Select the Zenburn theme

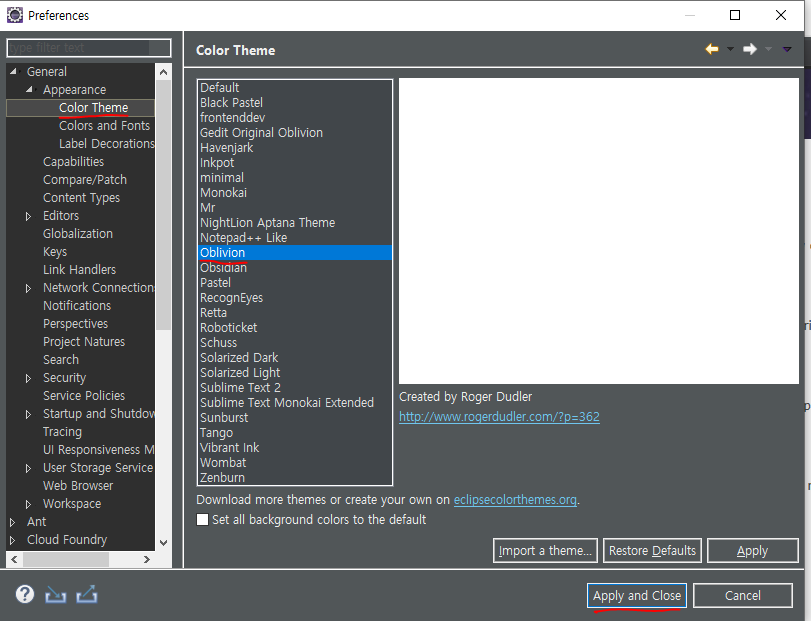point(295,477)
